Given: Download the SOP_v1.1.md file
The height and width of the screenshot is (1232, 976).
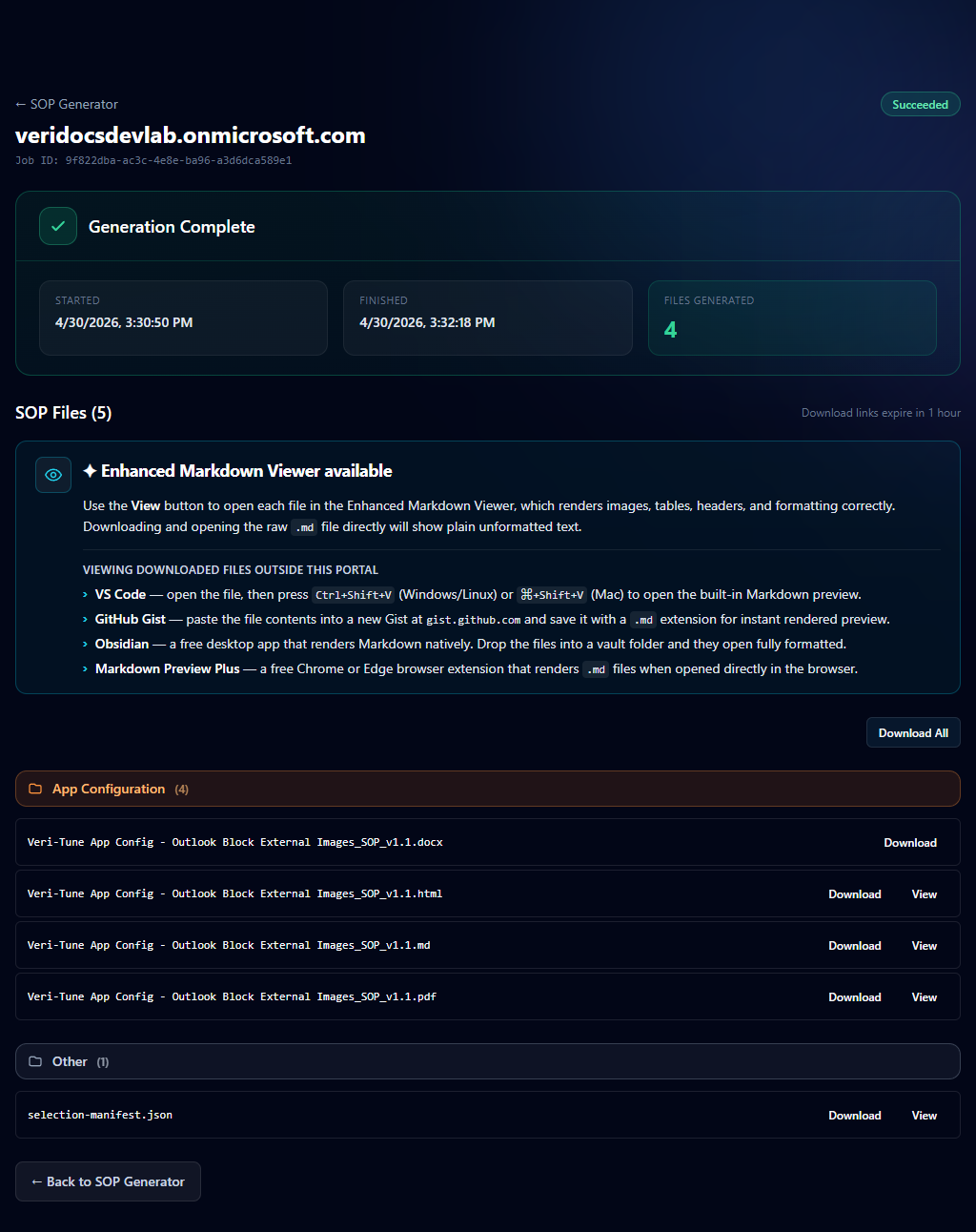Looking at the screenshot, I should coord(855,946).
